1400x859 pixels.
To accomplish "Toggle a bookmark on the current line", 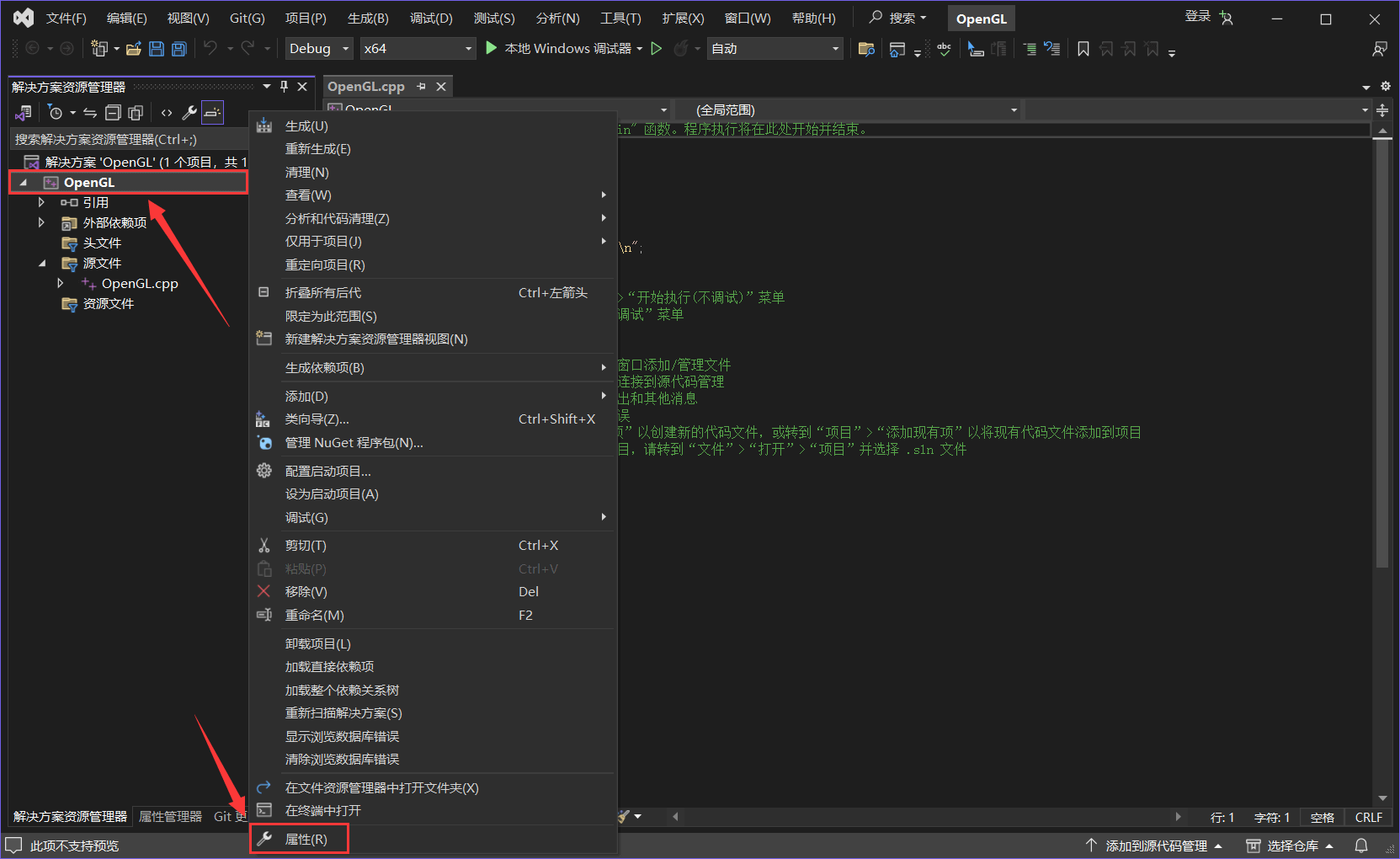I will point(1083,49).
